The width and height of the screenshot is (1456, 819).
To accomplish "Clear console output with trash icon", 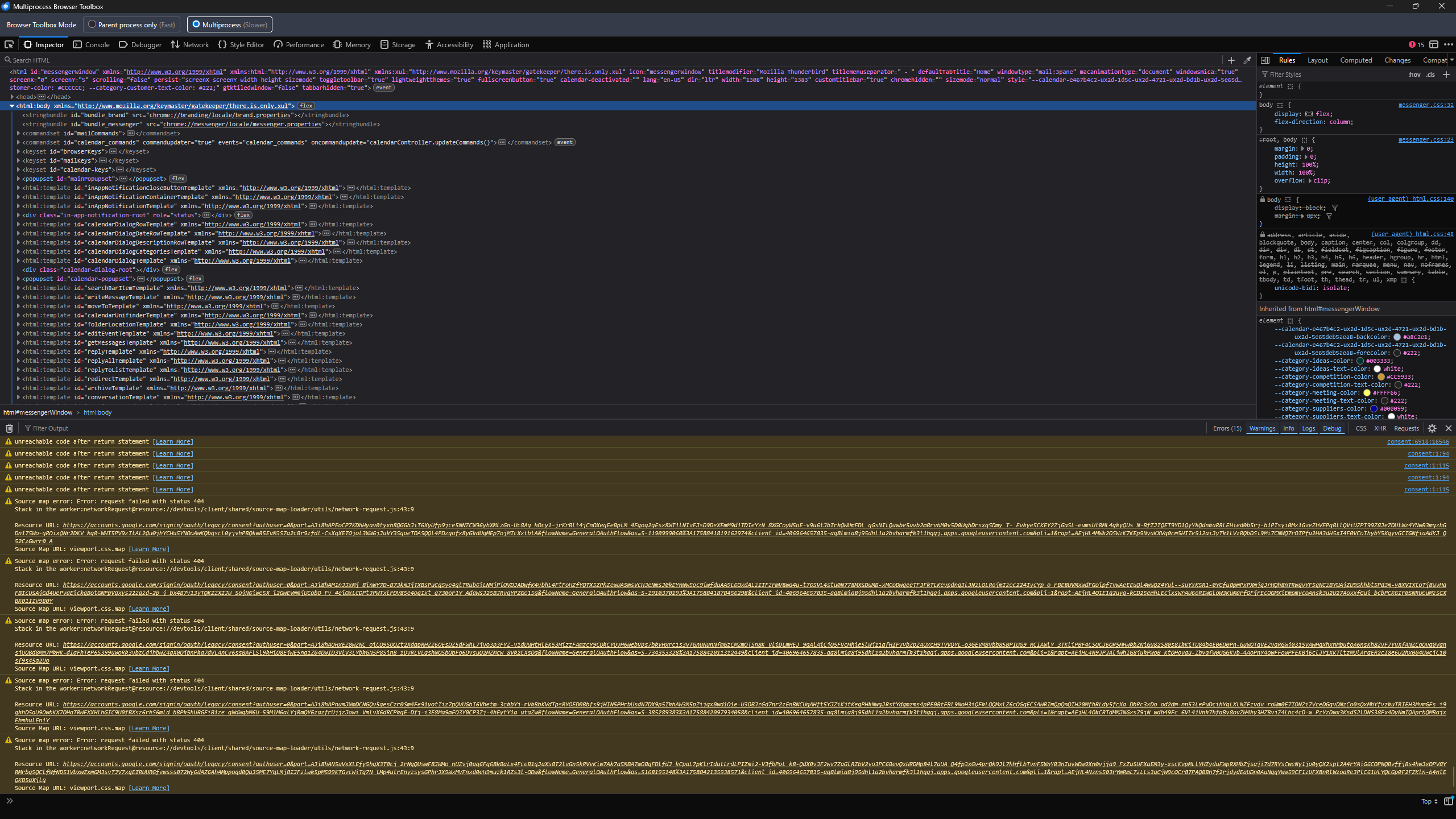I will point(9,428).
